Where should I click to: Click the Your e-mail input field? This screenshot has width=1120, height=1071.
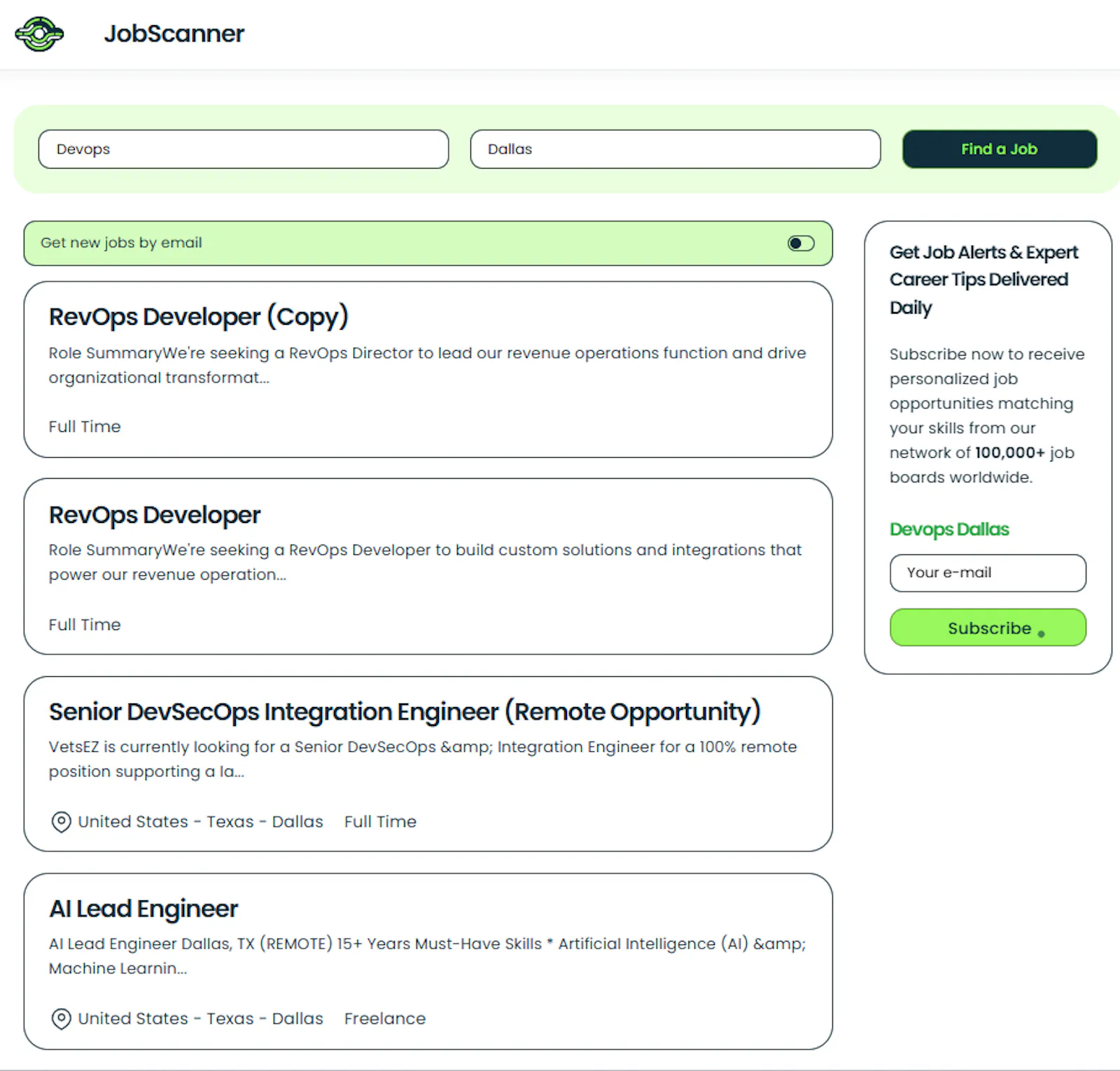pyautogui.click(x=988, y=573)
